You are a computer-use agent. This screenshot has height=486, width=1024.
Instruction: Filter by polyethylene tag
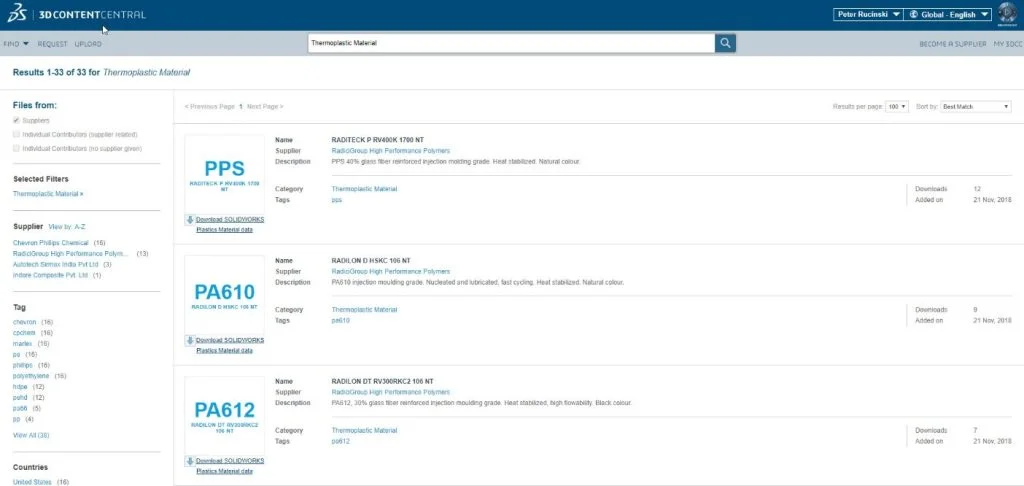click(x=32, y=376)
